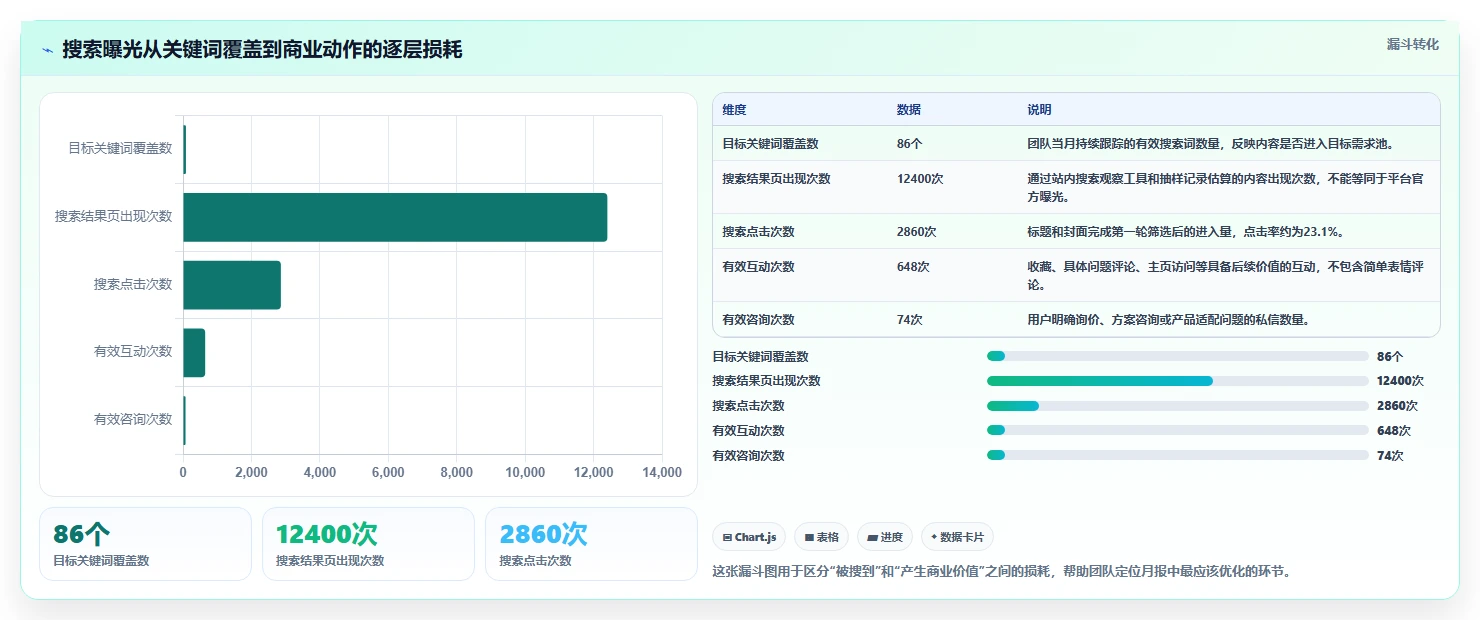Viewport: 1480px width, 620px height.
Task: Click the 搜索点击次数 progress bar
Action: (x=1177, y=406)
